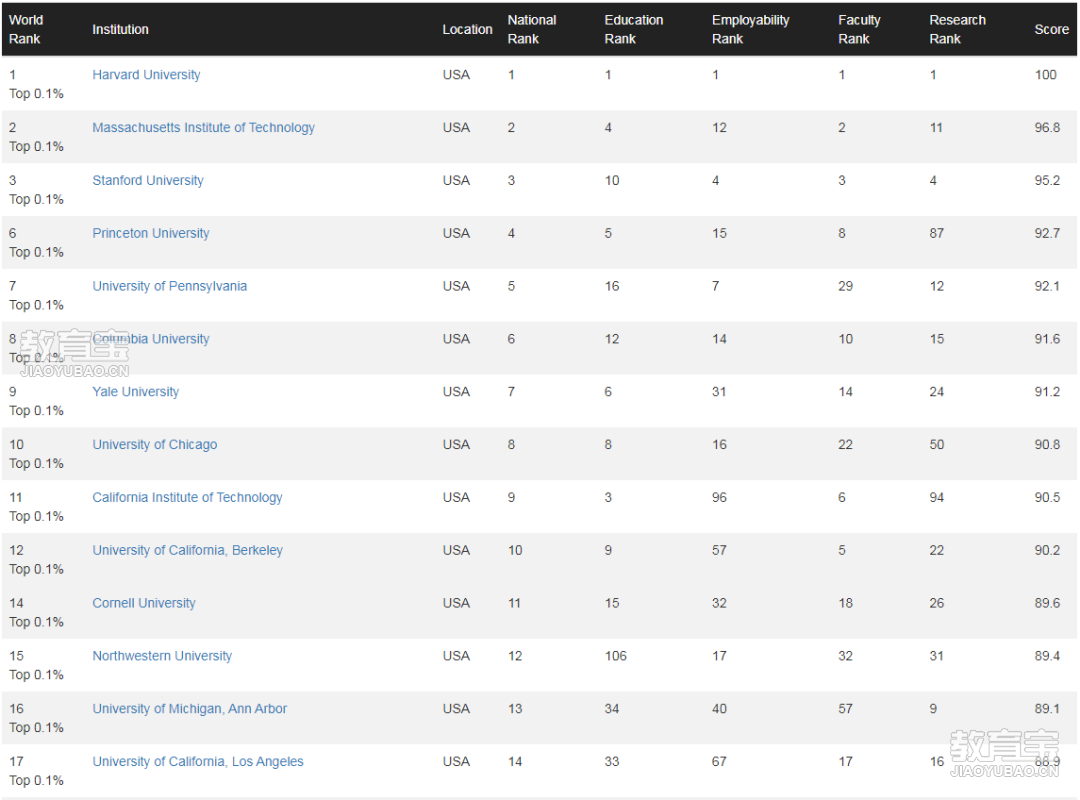Select Columbia's research rank 15
Viewport: 1080px width, 800px height.
936,339
